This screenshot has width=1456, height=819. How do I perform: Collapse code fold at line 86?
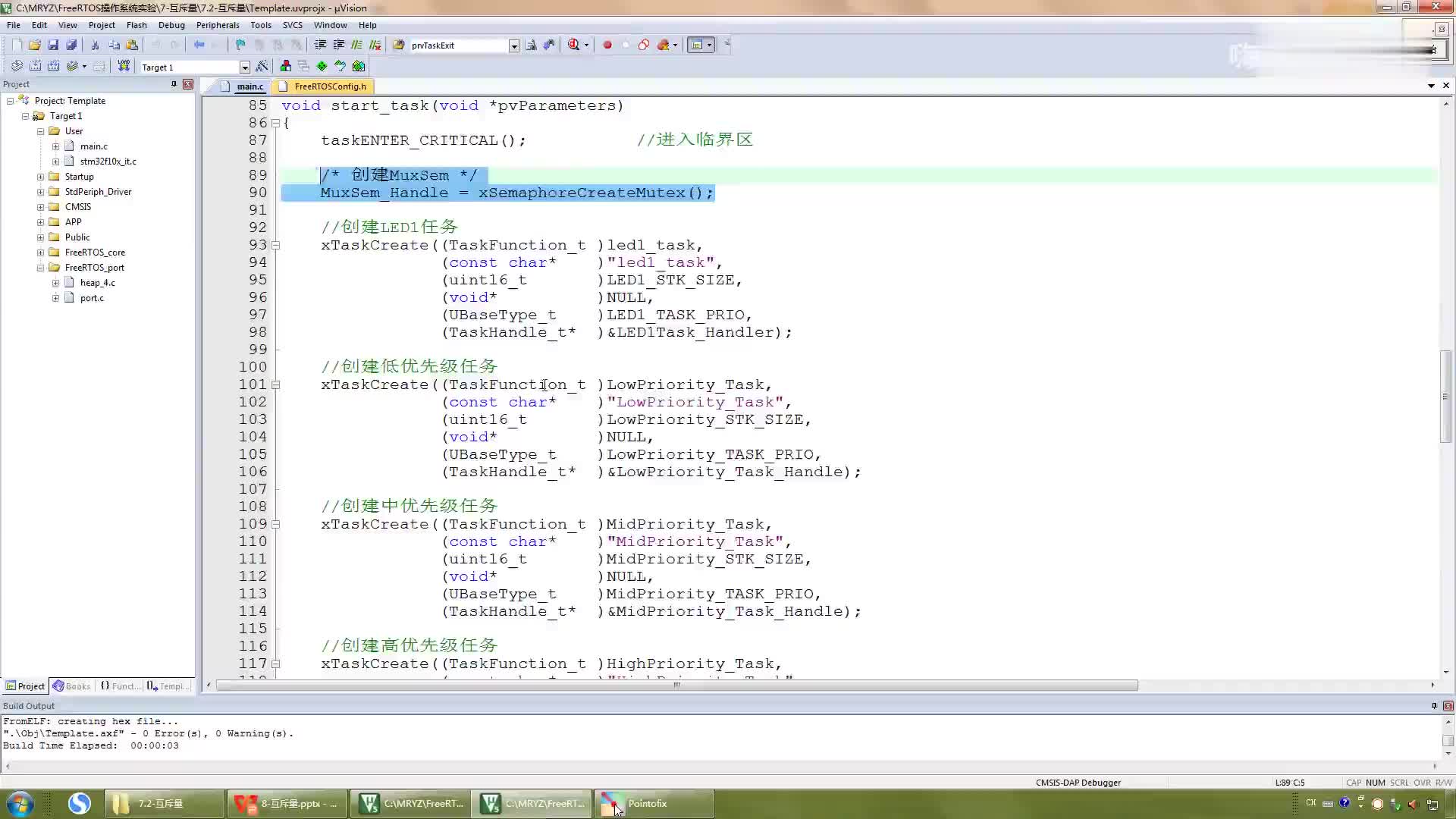(x=276, y=123)
